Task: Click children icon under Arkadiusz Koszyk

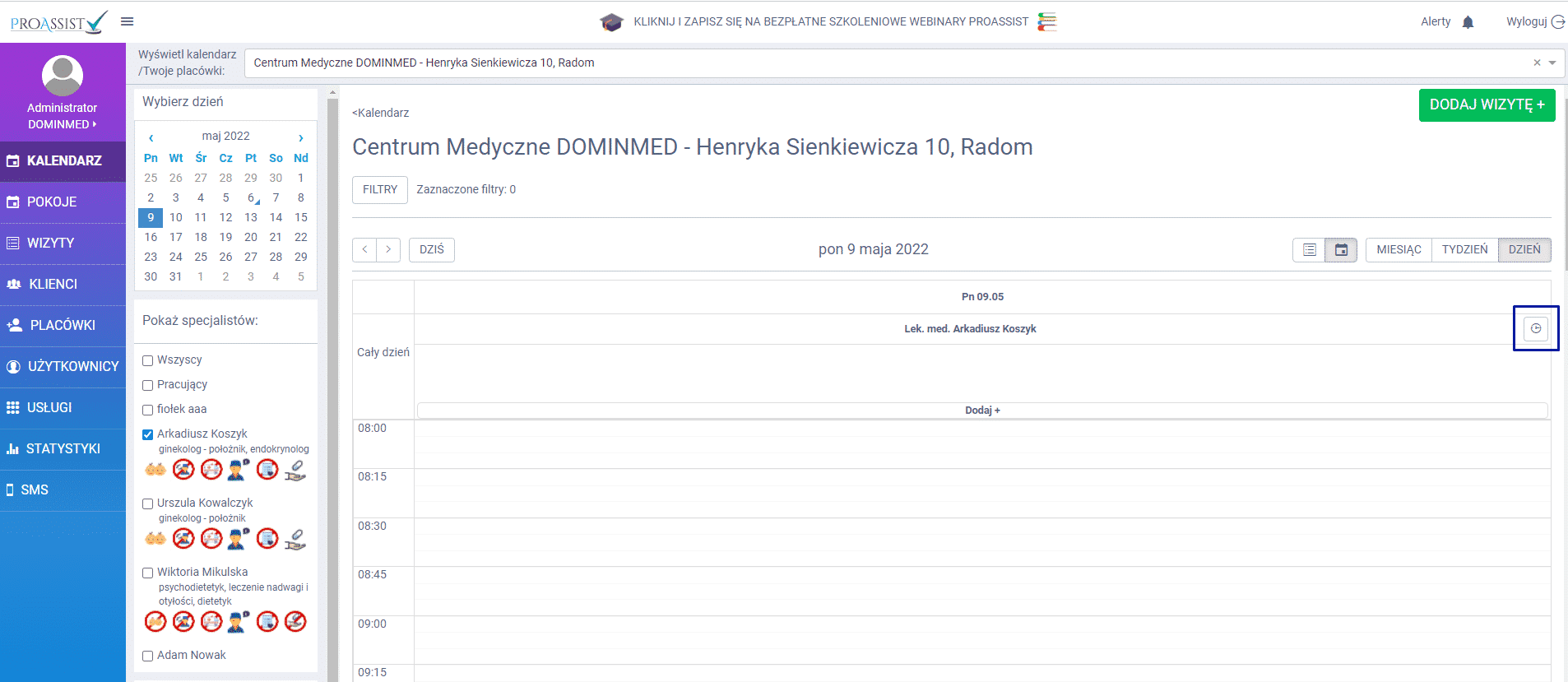Action: coord(155,470)
